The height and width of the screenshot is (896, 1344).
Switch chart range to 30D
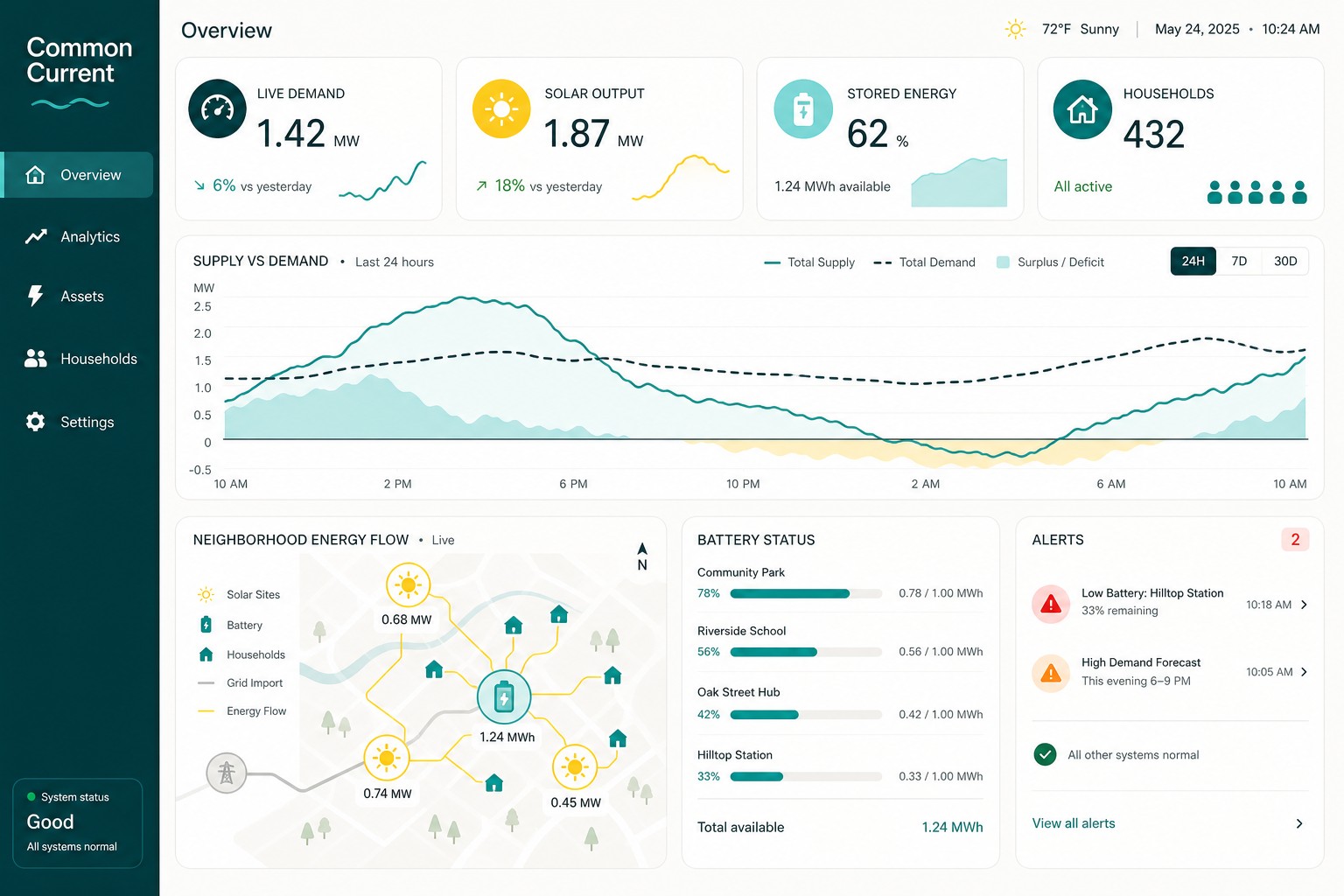1285,262
